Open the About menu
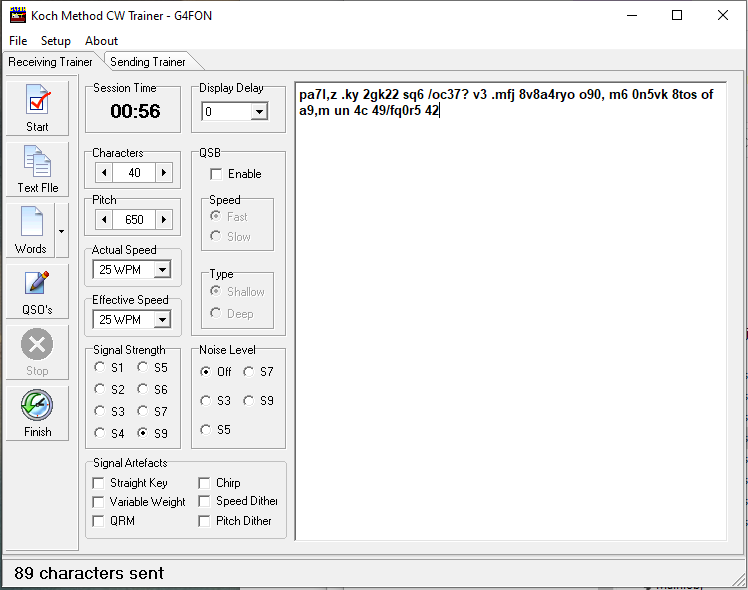This screenshot has height=590, width=748. pos(101,41)
